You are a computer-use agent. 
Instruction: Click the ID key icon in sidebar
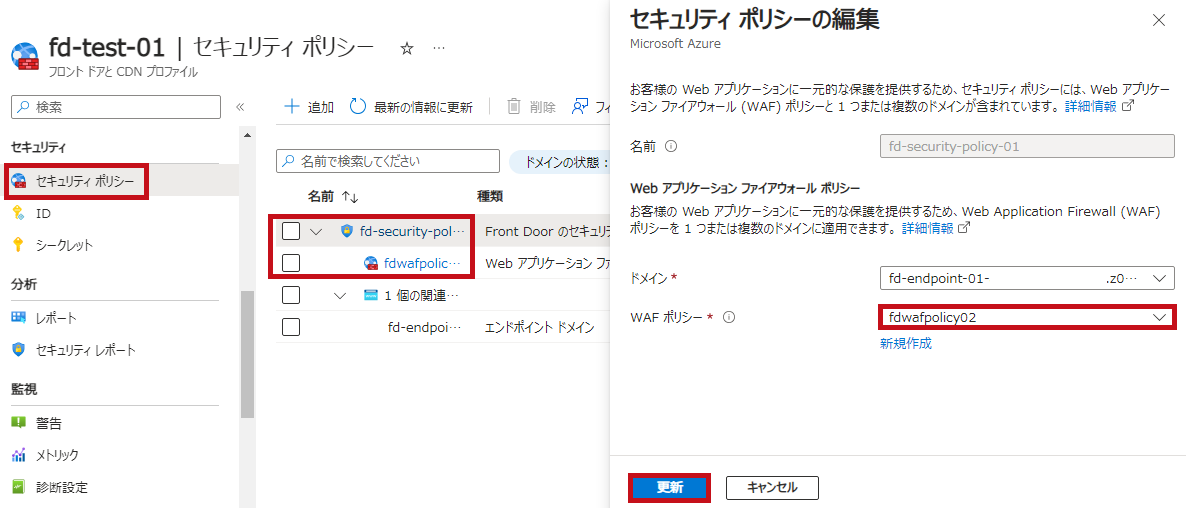(19, 214)
